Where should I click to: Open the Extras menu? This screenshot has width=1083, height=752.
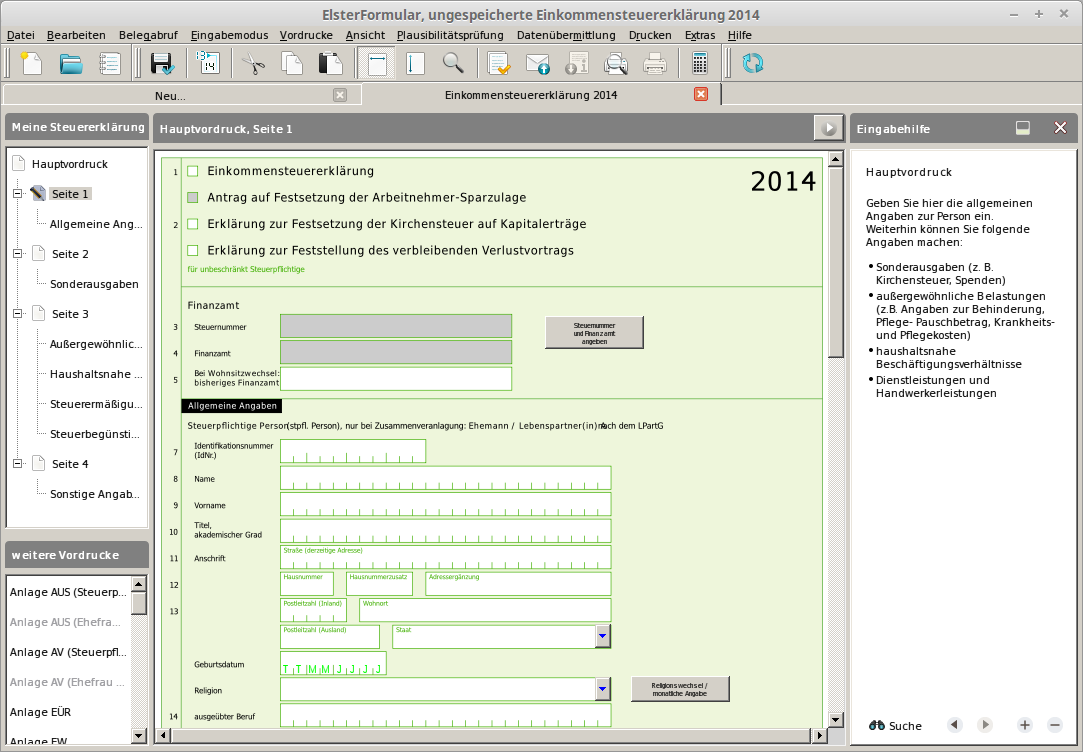pyautogui.click(x=700, y=35)
